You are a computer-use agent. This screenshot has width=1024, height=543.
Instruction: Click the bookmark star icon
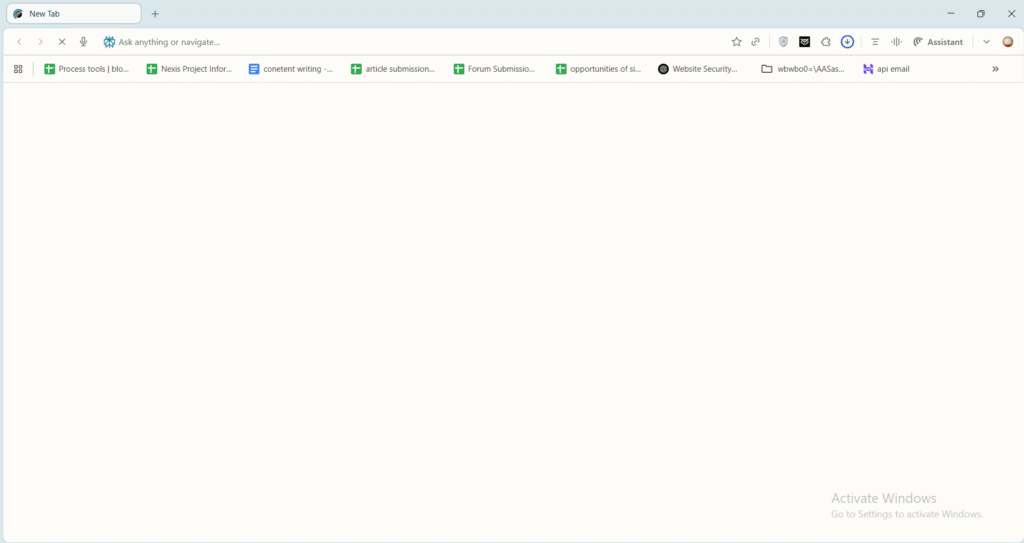point(737,42)
